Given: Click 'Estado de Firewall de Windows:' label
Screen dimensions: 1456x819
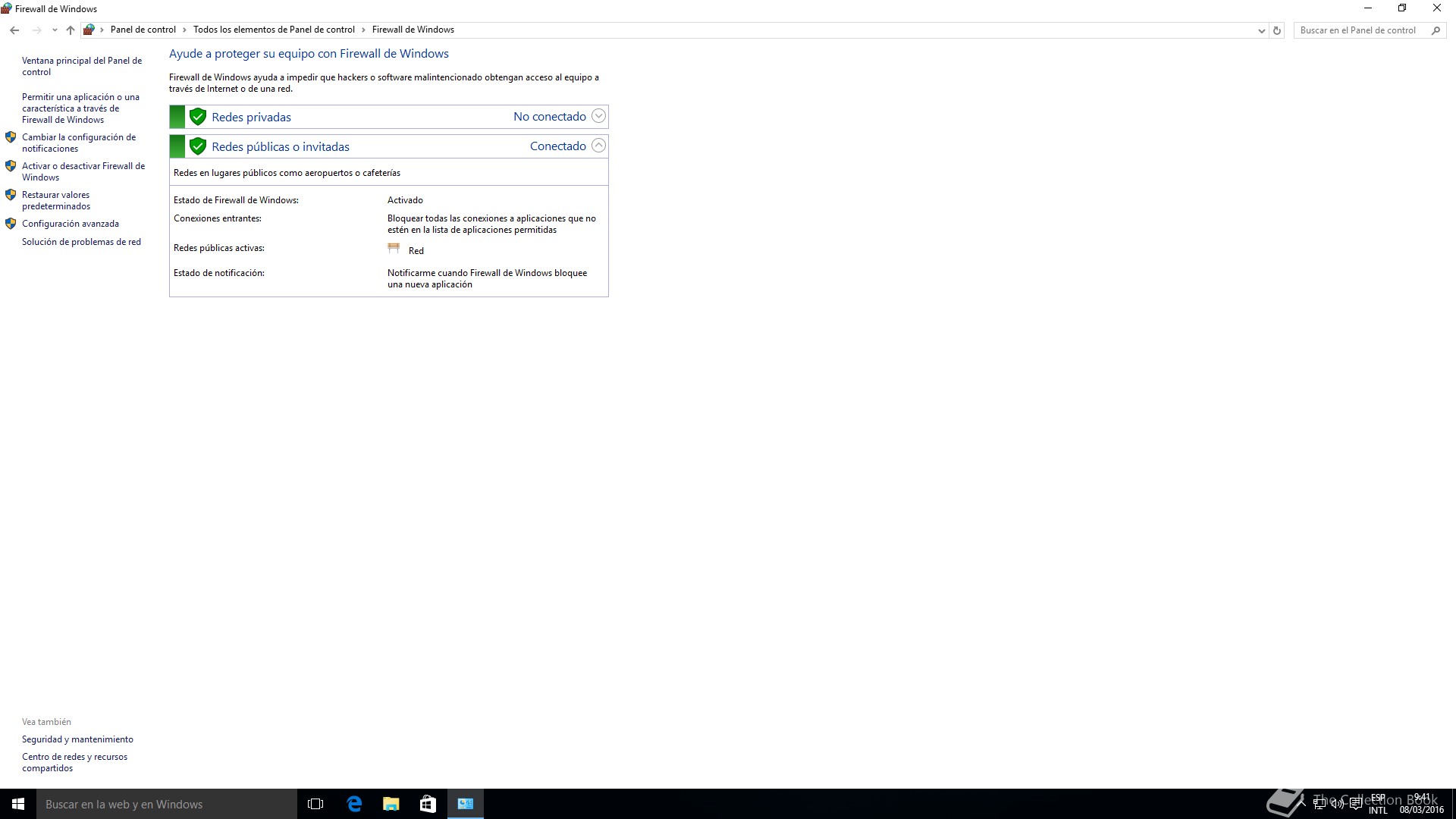Looking at the screenshot, I should (x=236, y=200).
